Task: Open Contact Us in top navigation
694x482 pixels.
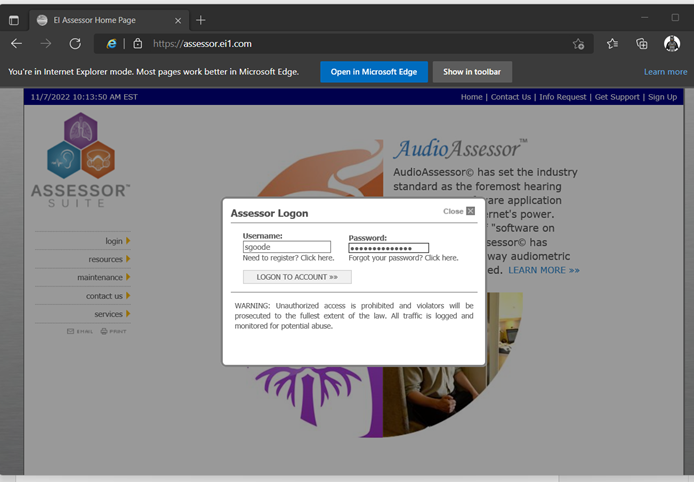Action: [511, 97]
